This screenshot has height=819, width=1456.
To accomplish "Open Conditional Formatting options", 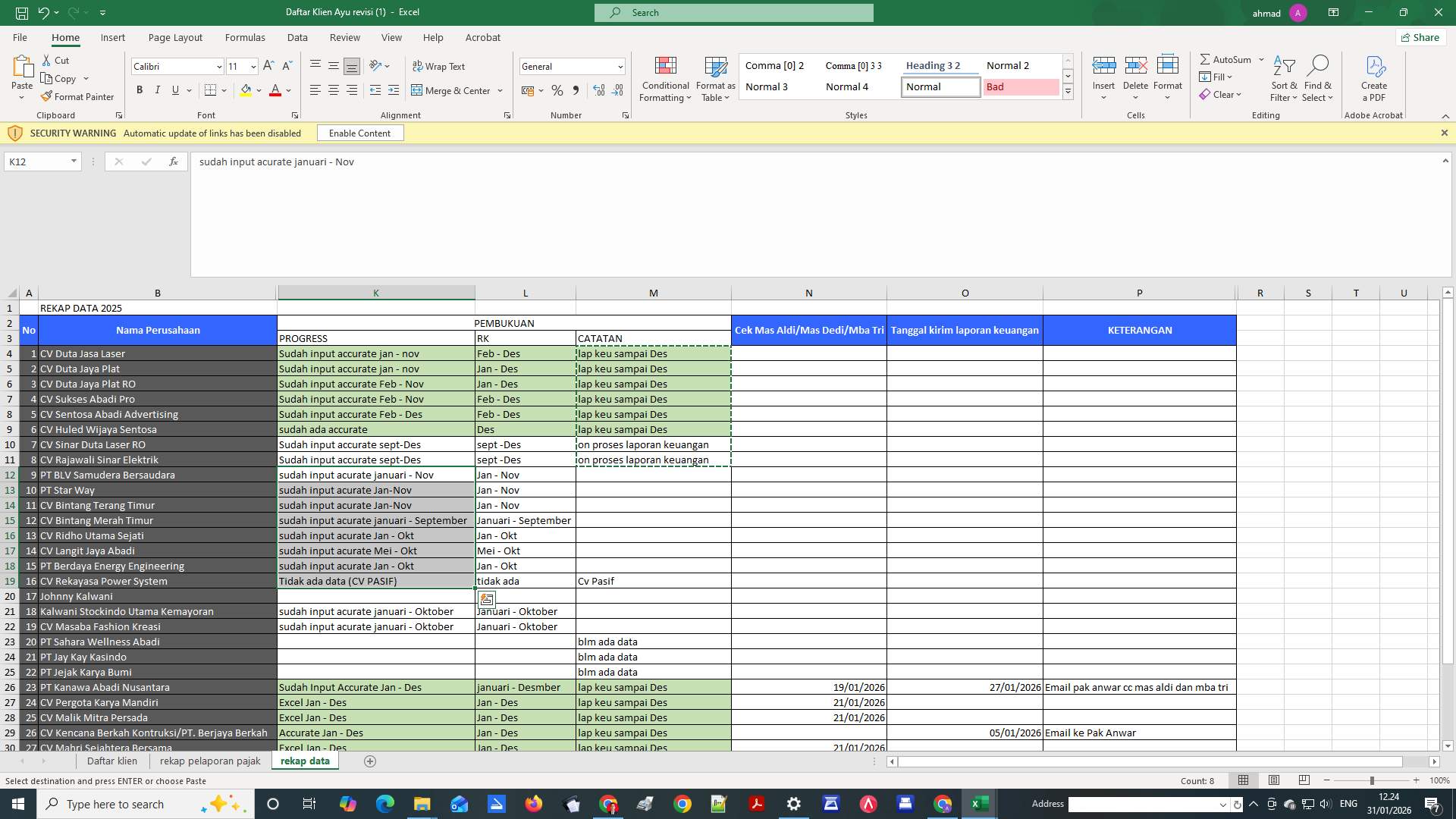I will (665, 78).
